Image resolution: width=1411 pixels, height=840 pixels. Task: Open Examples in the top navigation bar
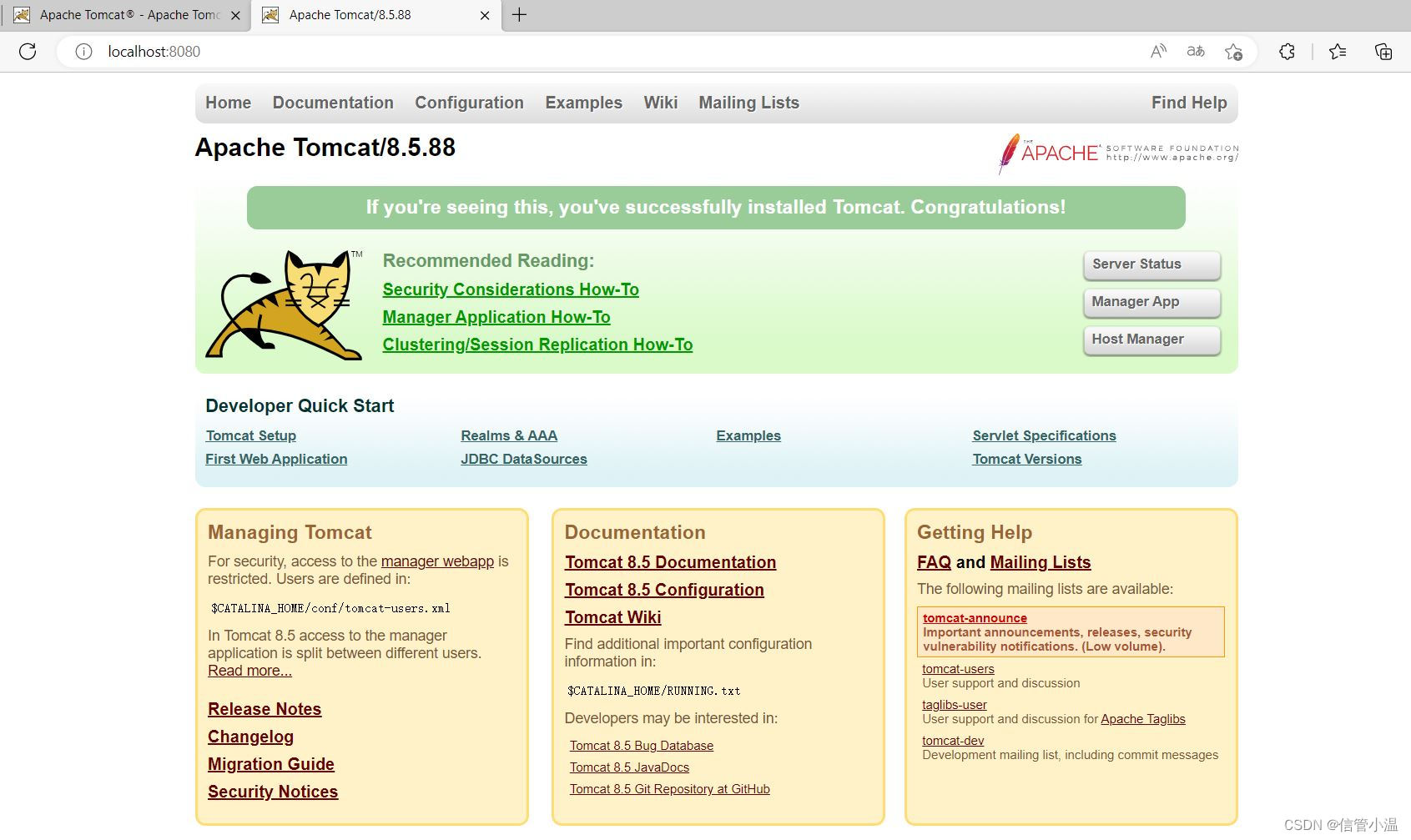pos(583,103)
